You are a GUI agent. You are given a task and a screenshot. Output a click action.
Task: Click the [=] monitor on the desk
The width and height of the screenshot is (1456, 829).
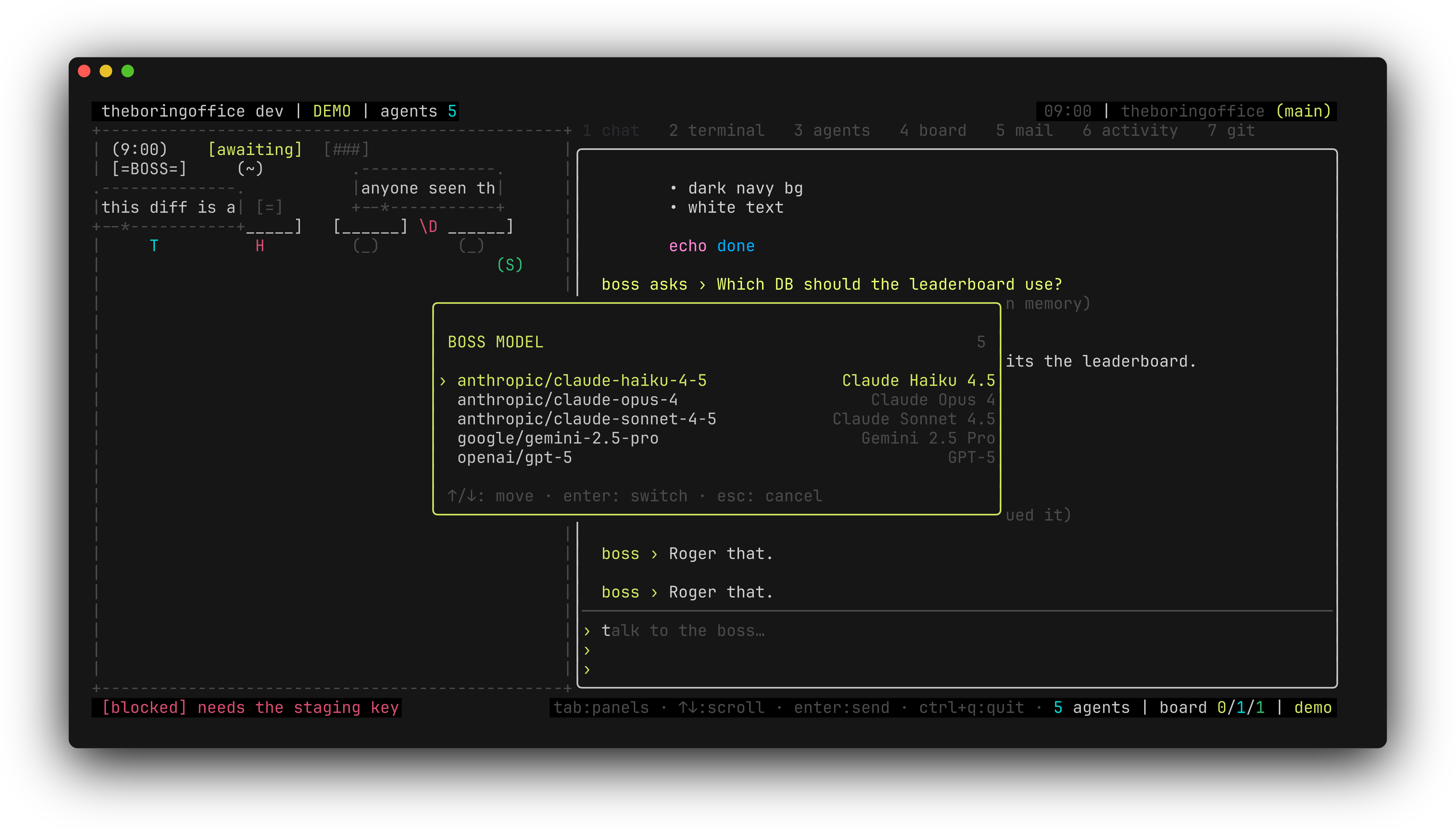coord(269,208)
